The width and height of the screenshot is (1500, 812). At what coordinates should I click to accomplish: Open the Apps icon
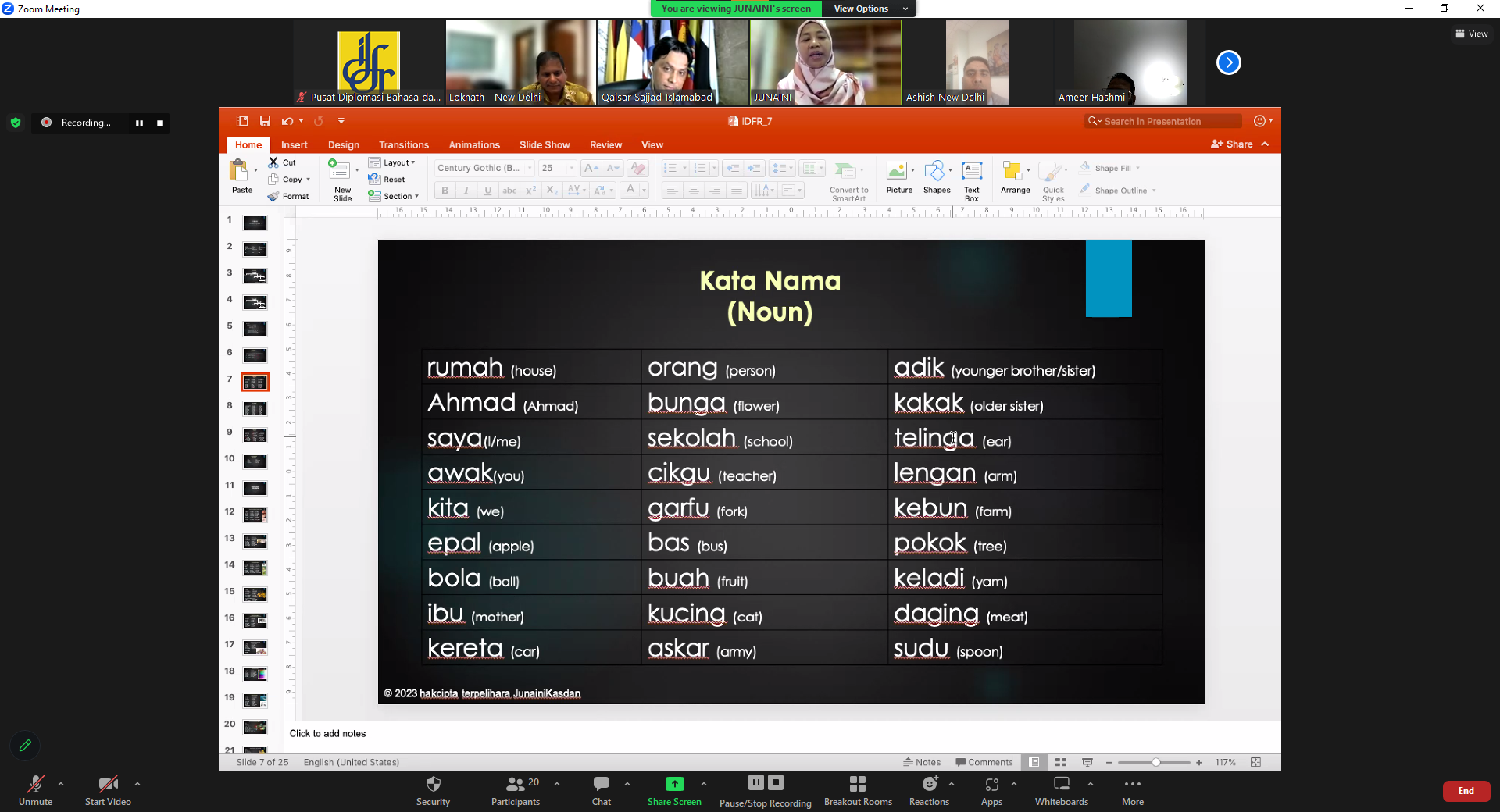(991, 784)
